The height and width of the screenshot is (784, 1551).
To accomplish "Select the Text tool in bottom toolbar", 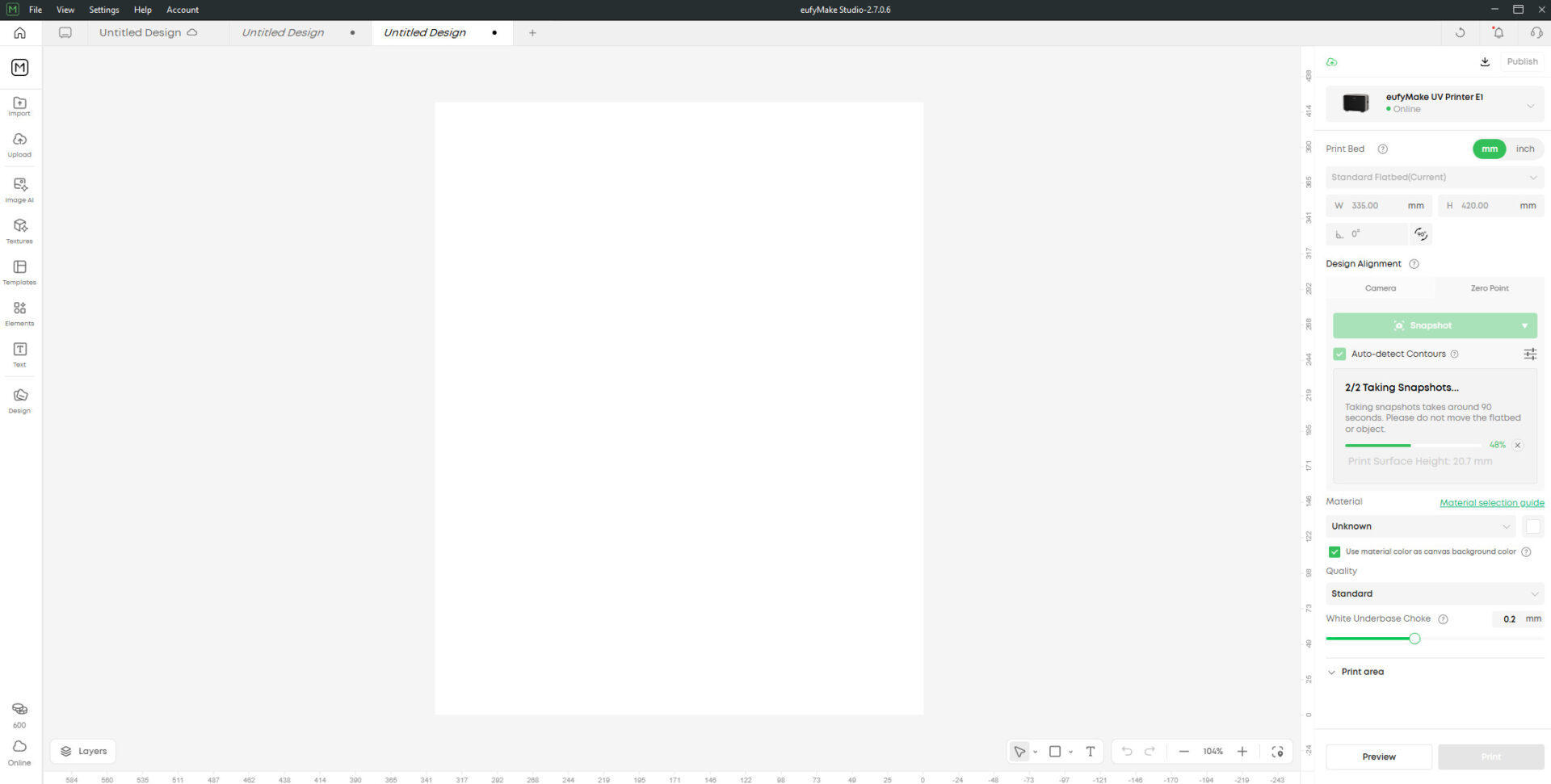I will pyautogui.click(x=1090, y=752).
